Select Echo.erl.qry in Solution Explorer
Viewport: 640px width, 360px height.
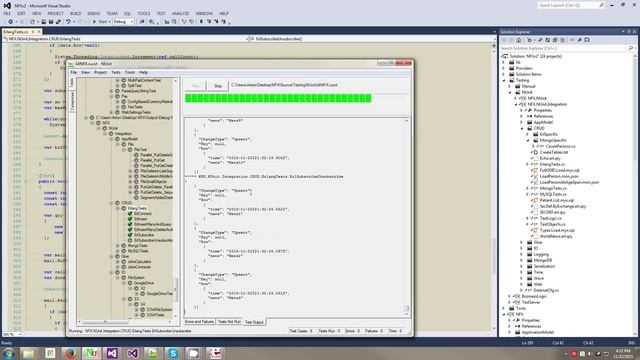coord(550,158)
